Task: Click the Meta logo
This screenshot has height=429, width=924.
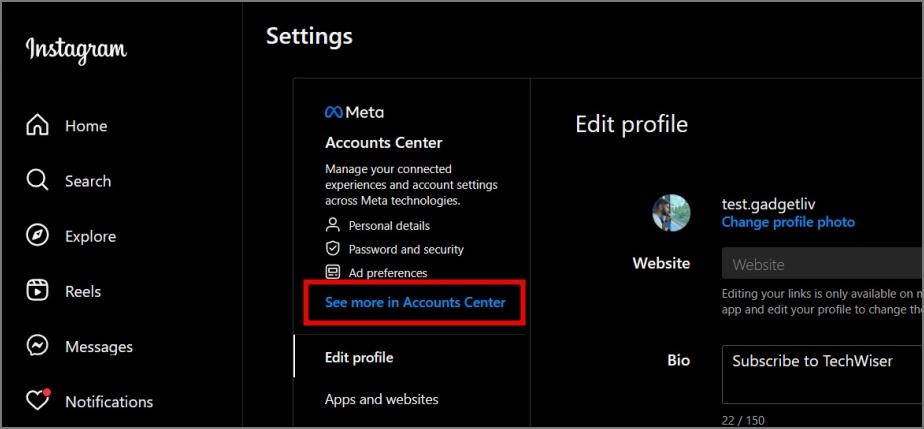Action: [354, 112]
